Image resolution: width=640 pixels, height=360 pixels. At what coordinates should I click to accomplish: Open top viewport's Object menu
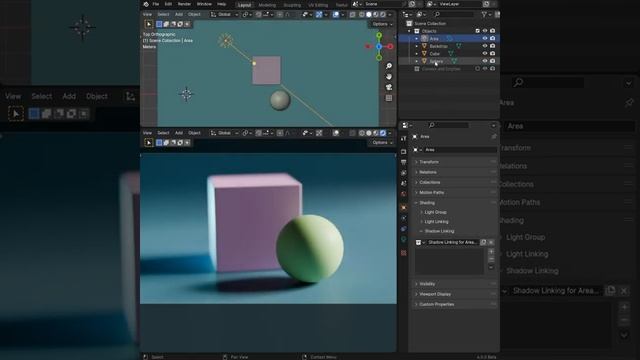tap(194, 14)
